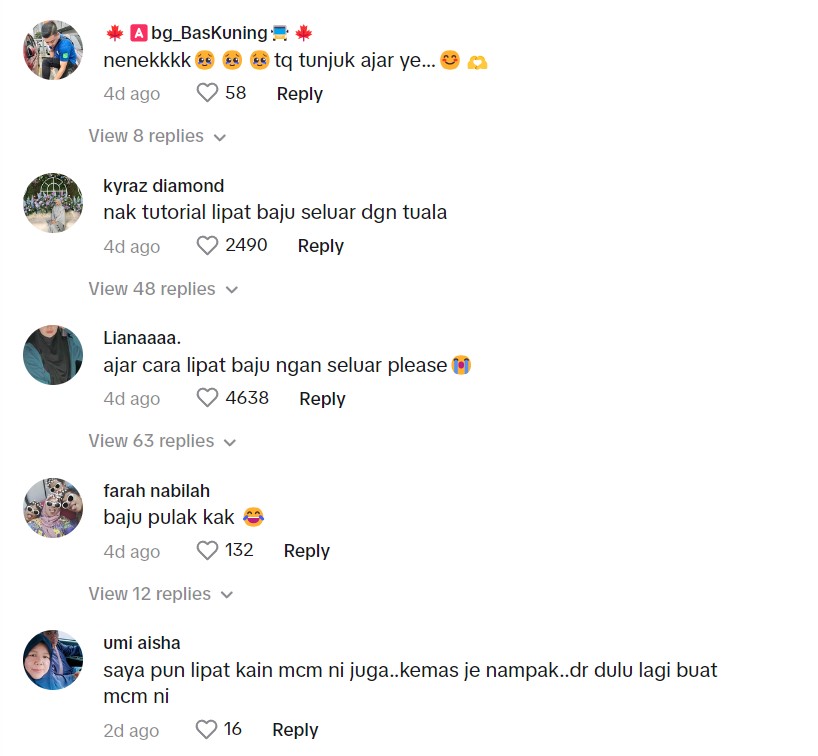Expand View 8 replies
818x756 pixels.
tap(157, 136)
